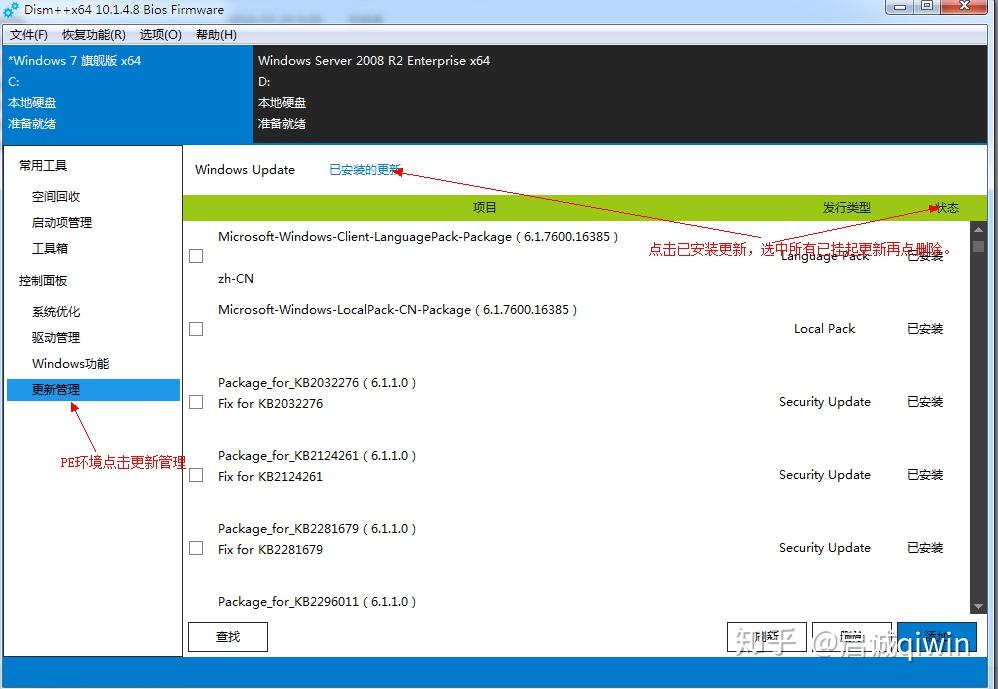Click the 删除 button
998x689 pixels.
(x=852, y=636)
